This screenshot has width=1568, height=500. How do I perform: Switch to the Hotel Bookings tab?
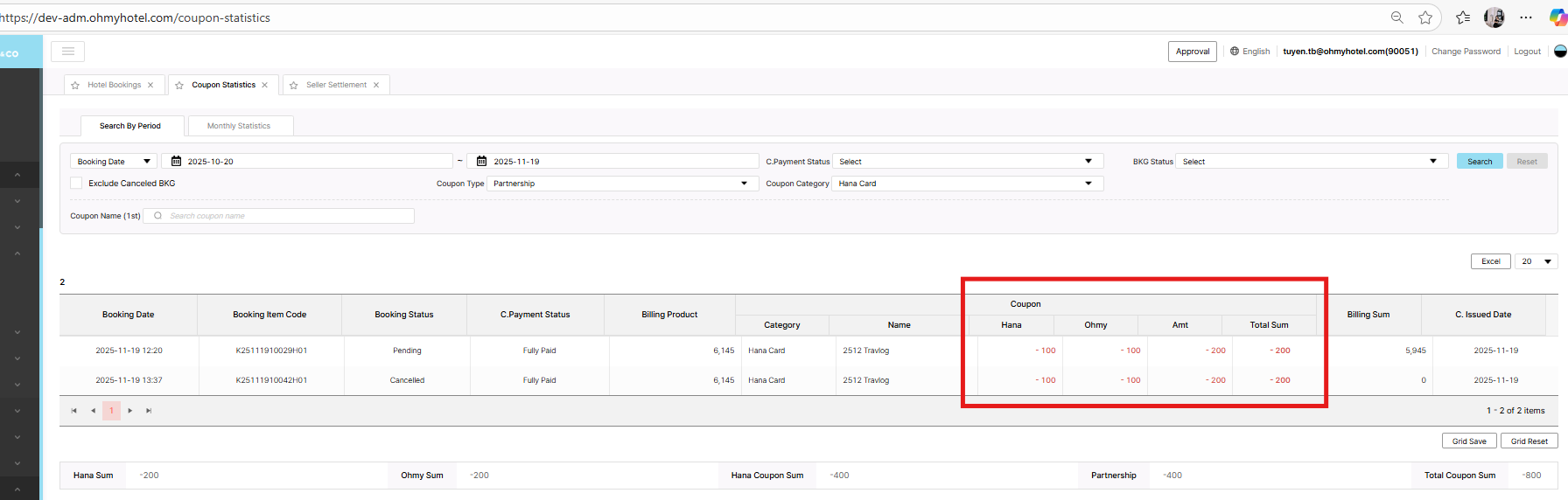[x=114, y=86]
